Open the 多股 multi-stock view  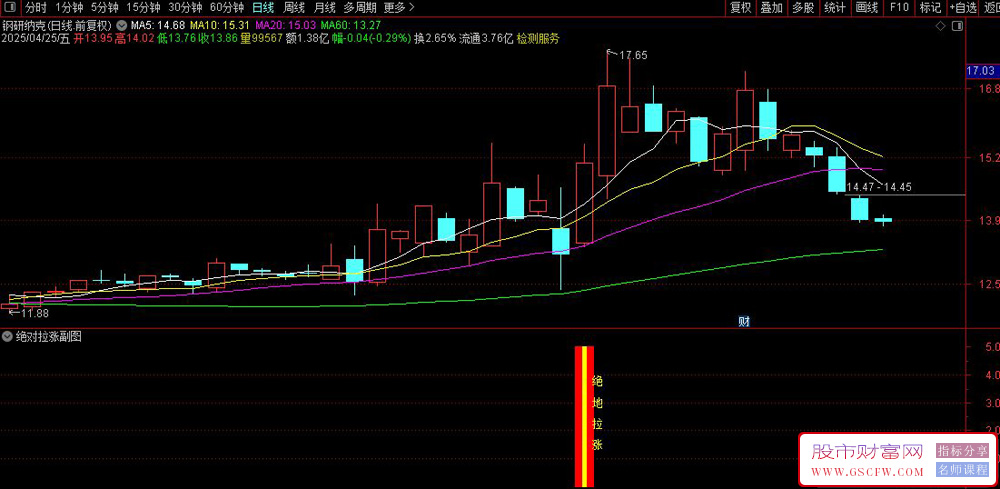[802, 8]
